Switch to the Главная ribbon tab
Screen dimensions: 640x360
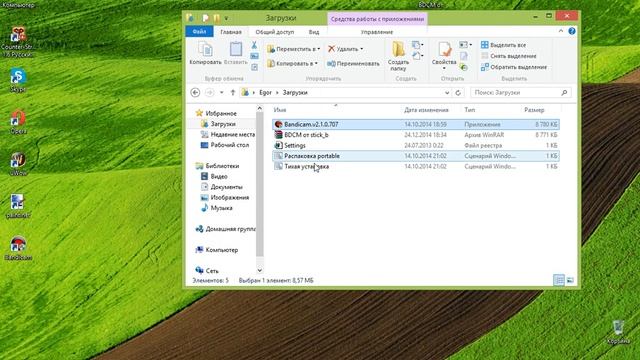pyautogui.click(x=231, y=32)
